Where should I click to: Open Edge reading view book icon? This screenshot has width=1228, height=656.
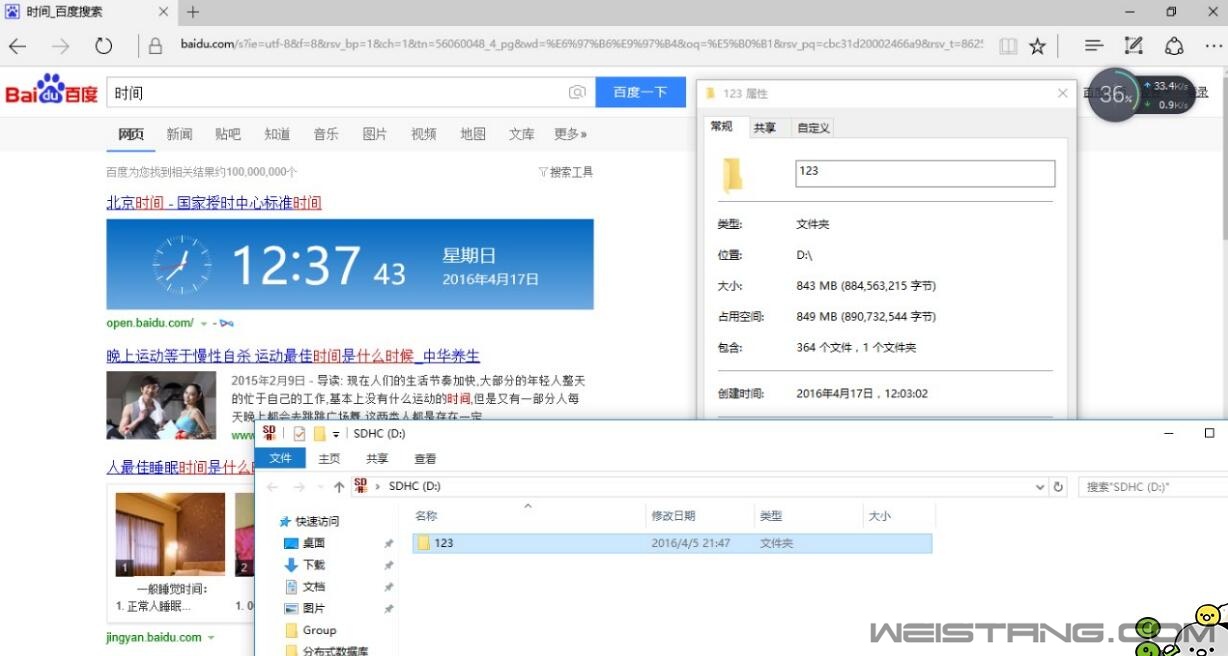(1008, 46)
